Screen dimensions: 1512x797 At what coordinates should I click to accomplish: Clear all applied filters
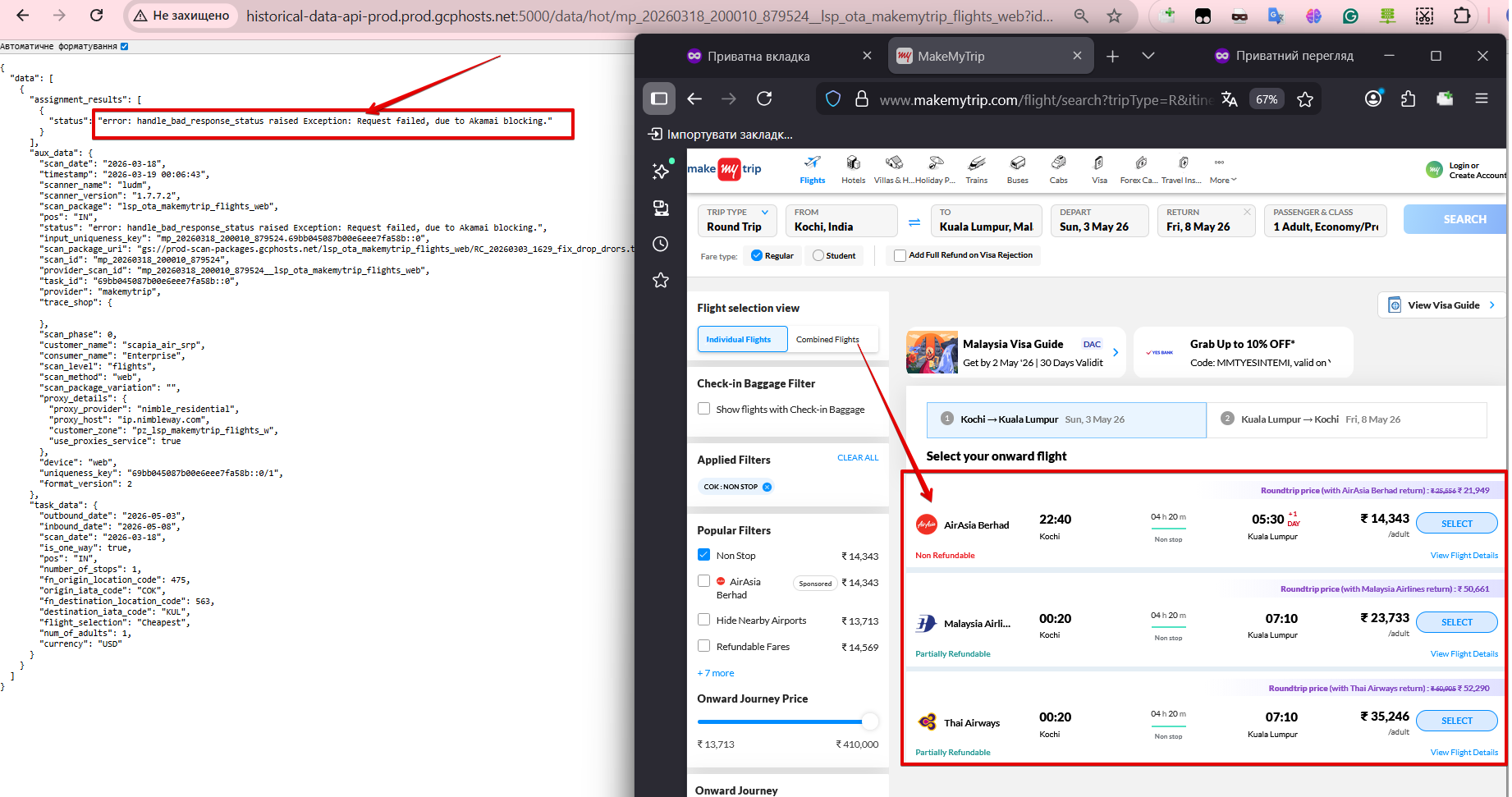pos(858,458)
